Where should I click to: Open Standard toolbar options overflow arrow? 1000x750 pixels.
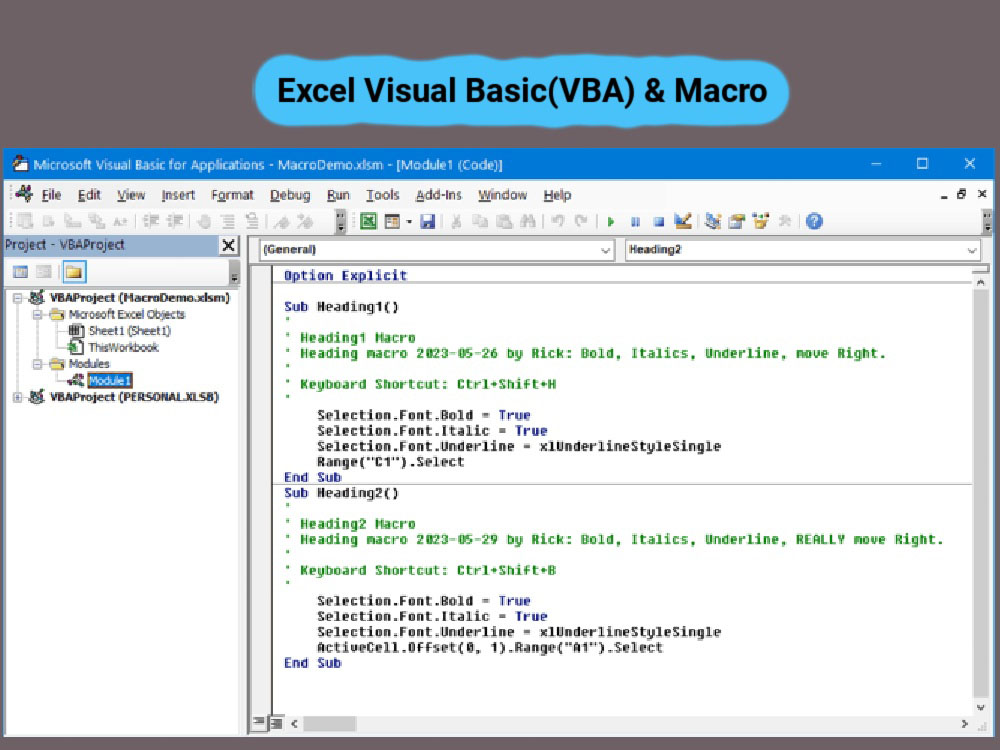click(987, 222)
